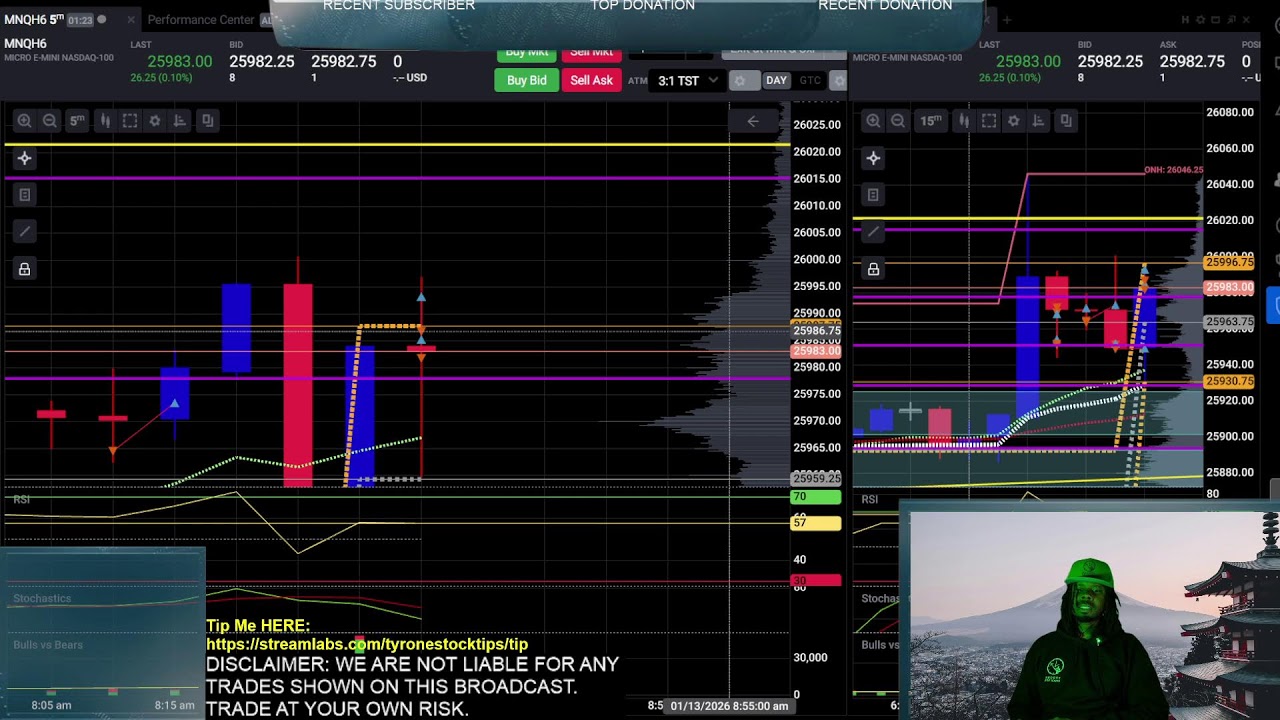Click the 25930.75 price tag on 15m chart
This screenshot has height=720, width=1280.
coord(1229,381)
